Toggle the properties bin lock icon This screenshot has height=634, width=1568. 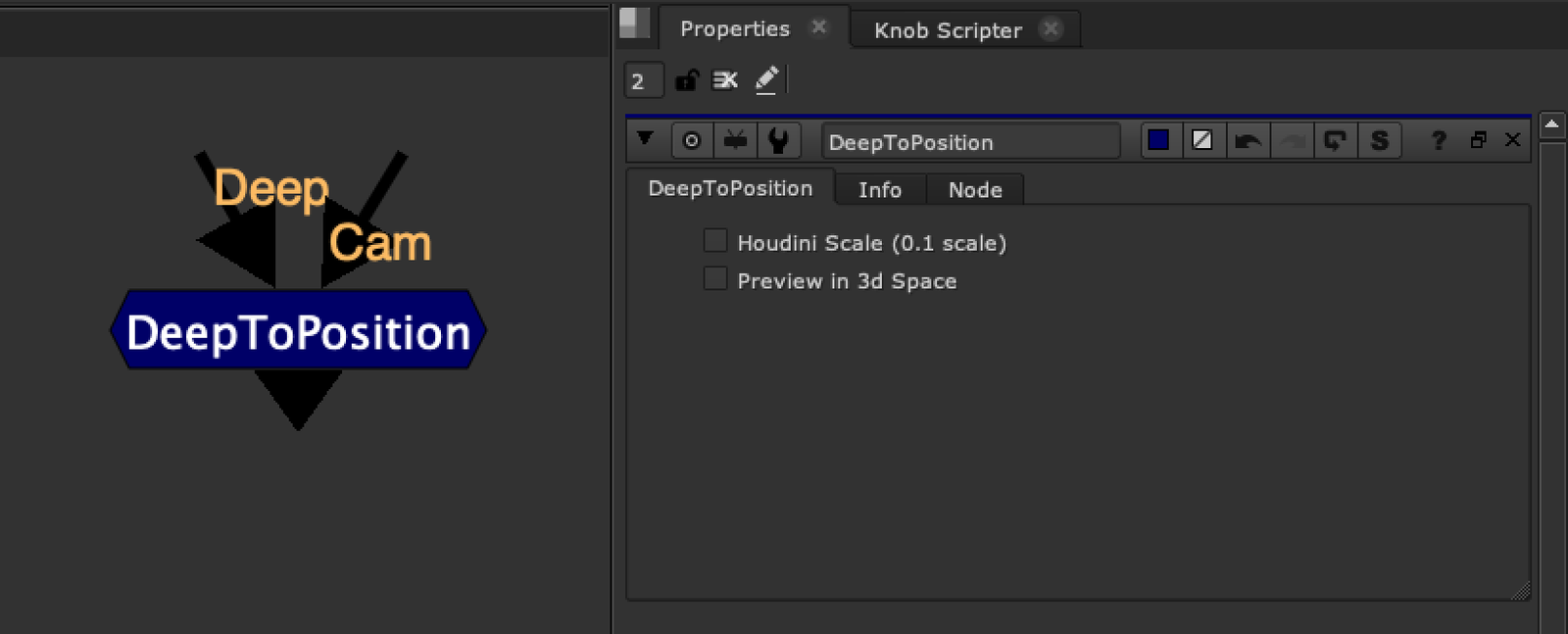(687, 80)
